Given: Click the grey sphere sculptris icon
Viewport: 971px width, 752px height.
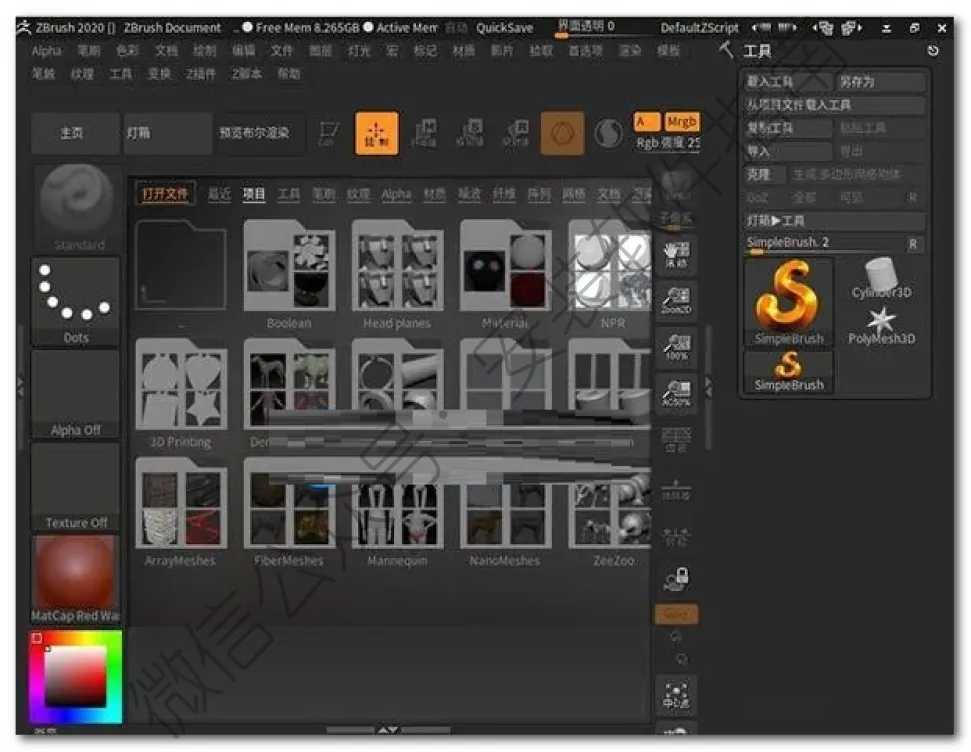Looking at the screenshot, I should tap(608, 133).
